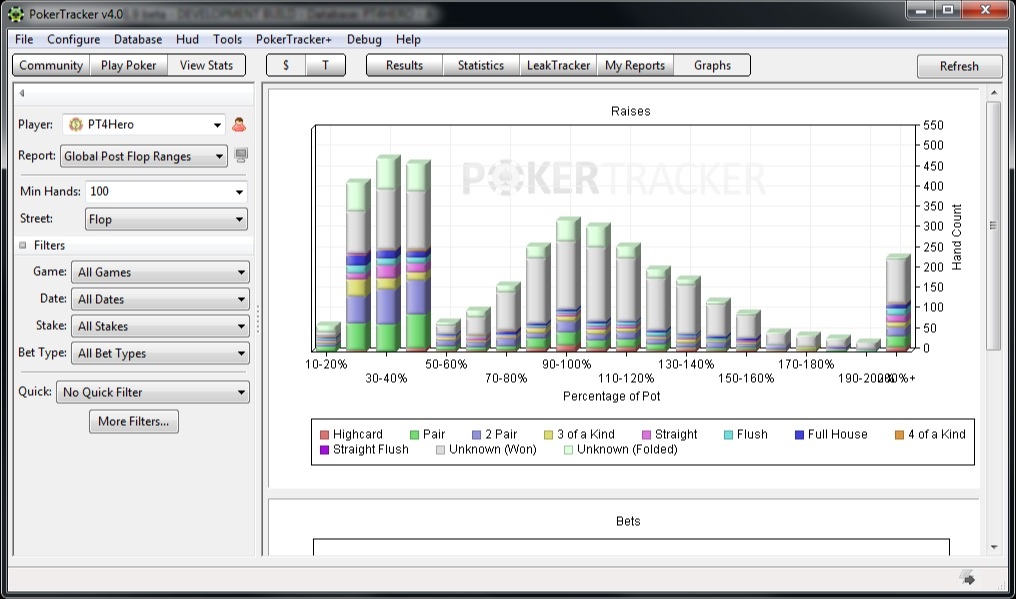1016x599 pixels.
Task: Click the scrollbar down arrow of graphs panel
Action: tap(994, 548)
